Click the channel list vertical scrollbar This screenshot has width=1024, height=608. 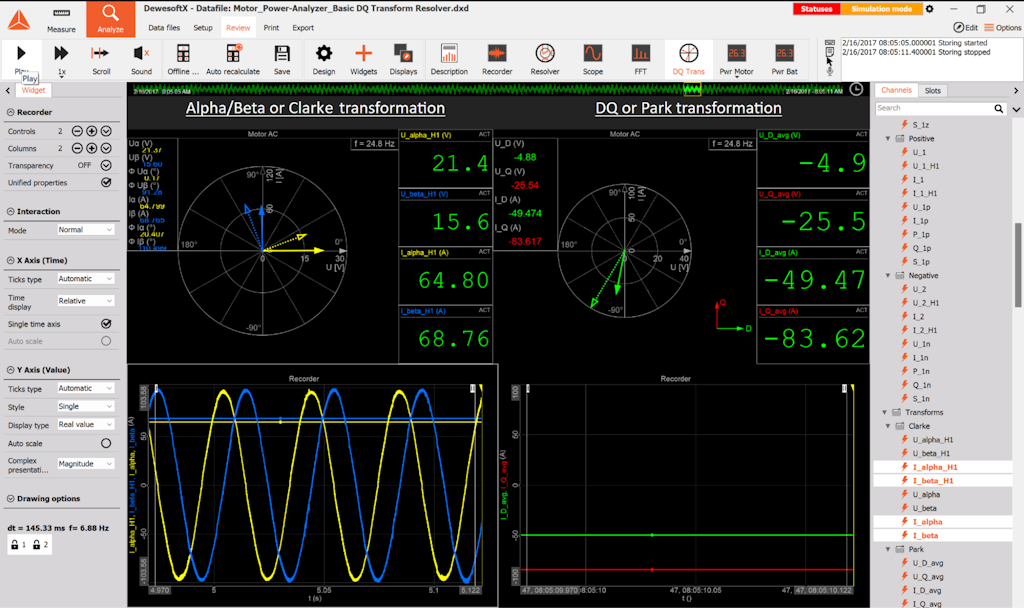[x=1017, y=264]
